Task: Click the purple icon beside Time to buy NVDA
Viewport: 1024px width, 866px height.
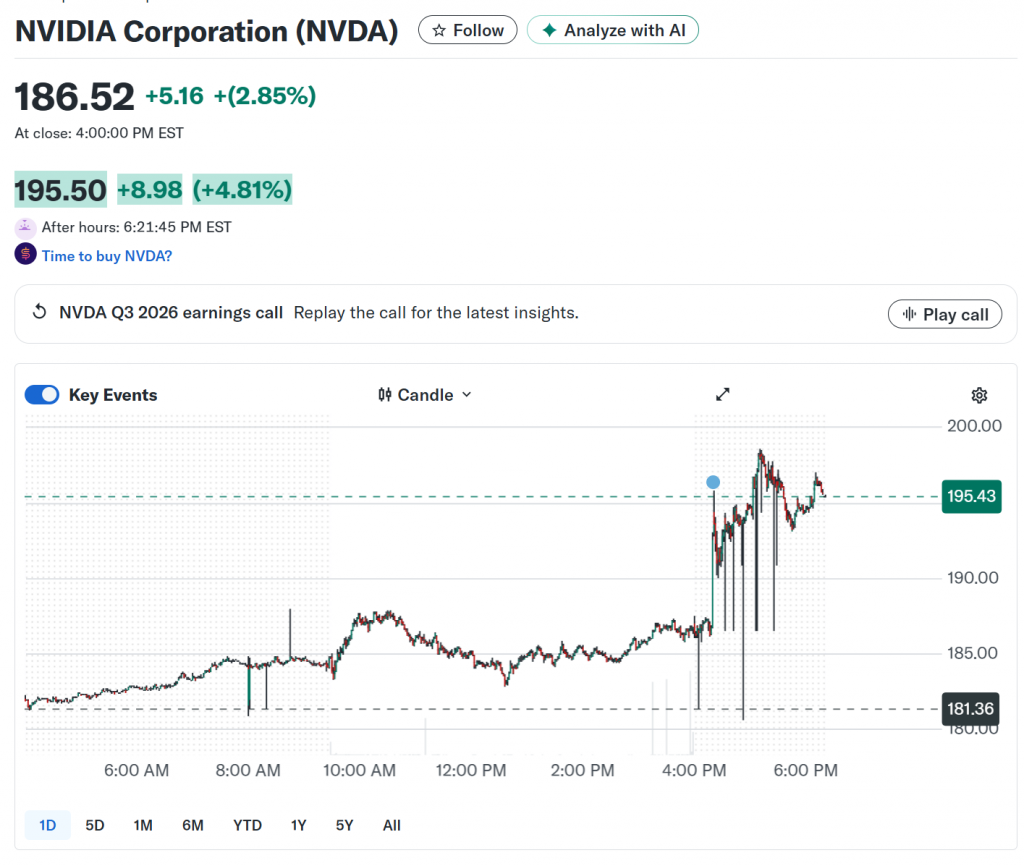Action: click(x=25, y=255)
